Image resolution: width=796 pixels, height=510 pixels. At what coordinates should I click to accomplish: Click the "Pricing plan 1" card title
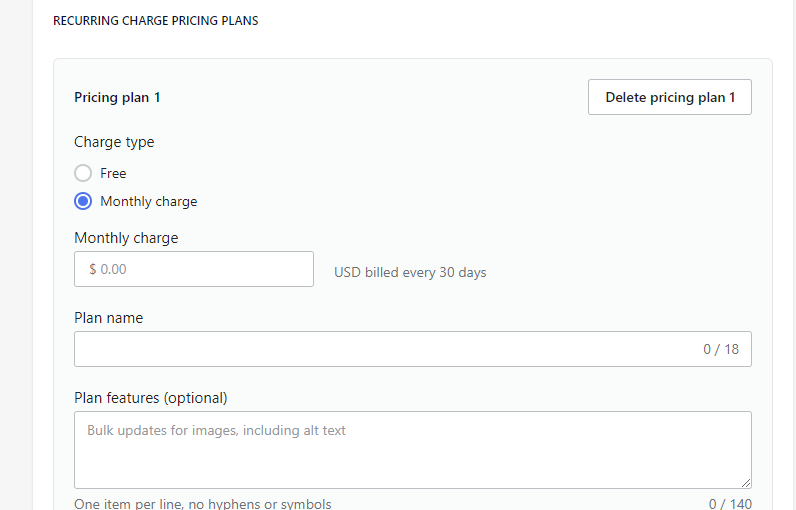[117, 97]
